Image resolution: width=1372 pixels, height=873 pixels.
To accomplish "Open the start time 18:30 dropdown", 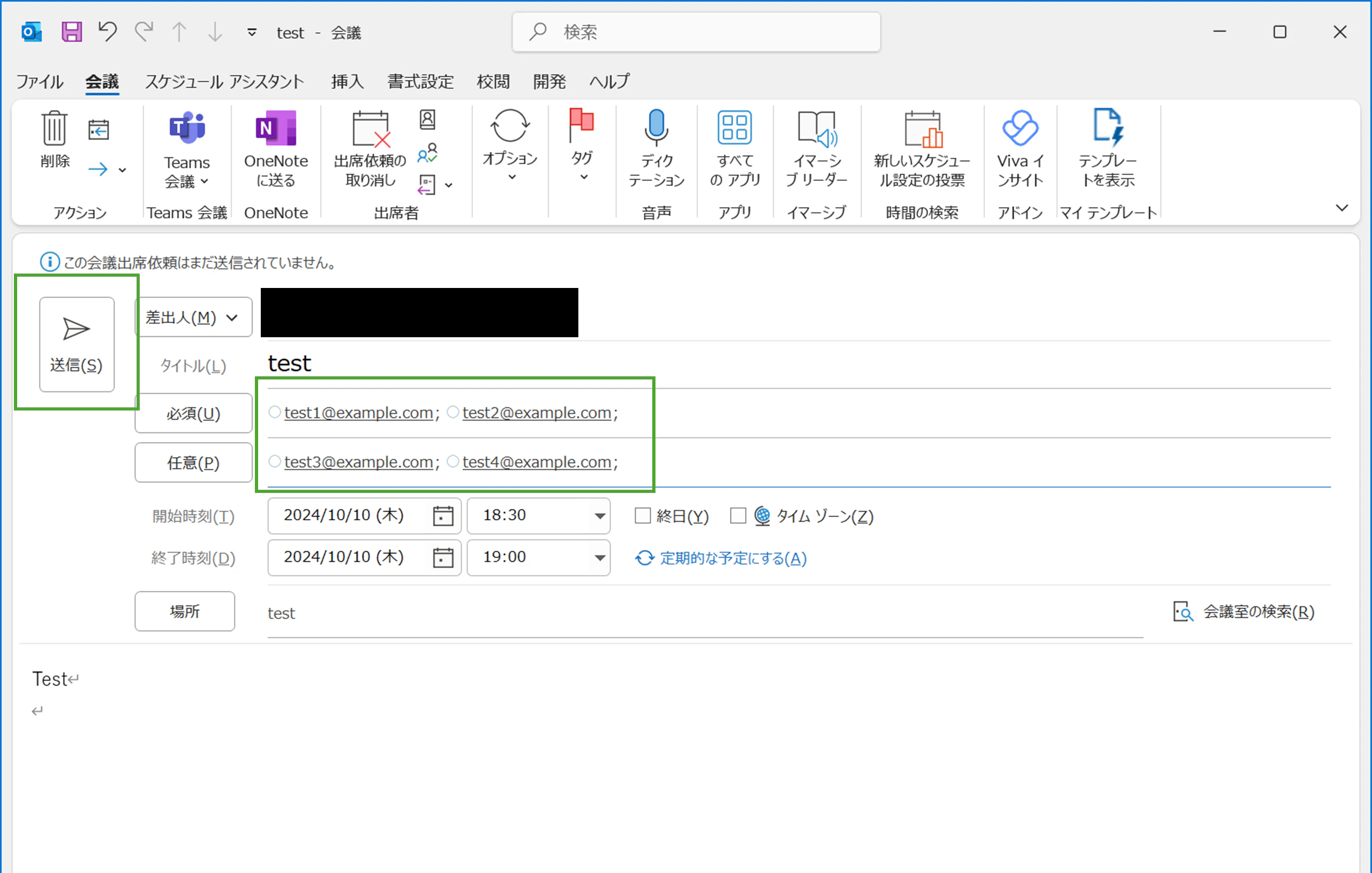I will coord(599,516).
